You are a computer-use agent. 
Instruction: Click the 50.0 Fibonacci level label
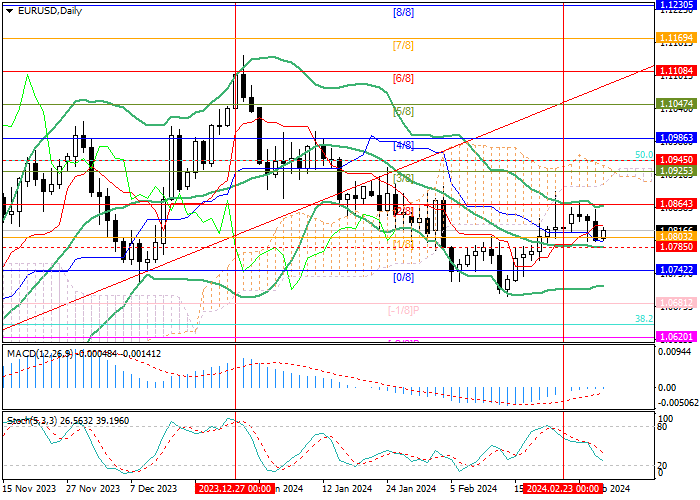[644, 154]
